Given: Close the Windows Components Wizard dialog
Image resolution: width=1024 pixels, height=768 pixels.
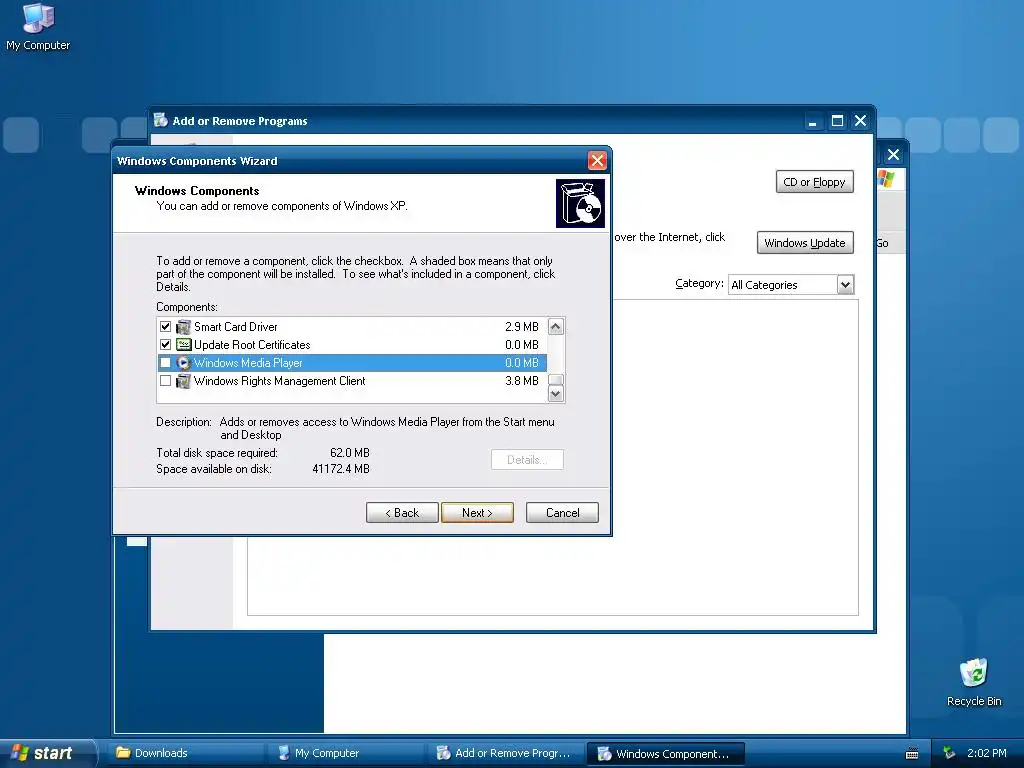Looking at the screenshot, I should (x=597, y=161).
